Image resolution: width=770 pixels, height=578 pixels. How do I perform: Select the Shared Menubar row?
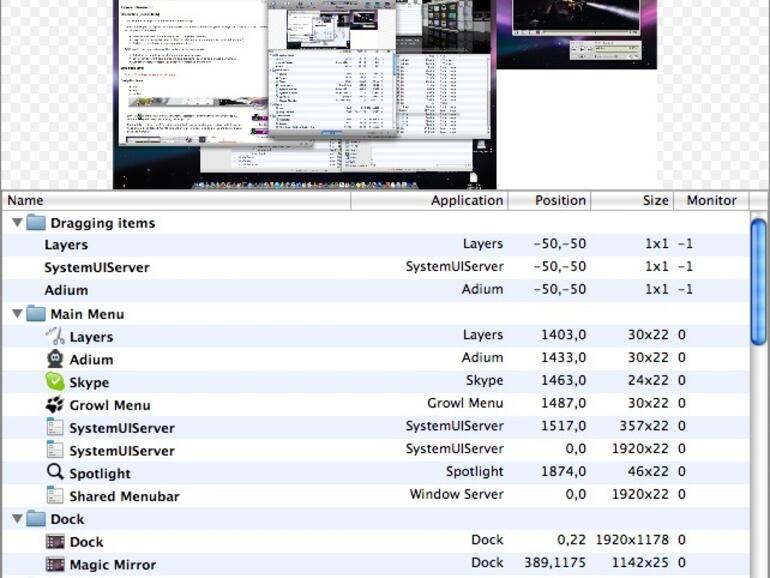click(376, 495)
